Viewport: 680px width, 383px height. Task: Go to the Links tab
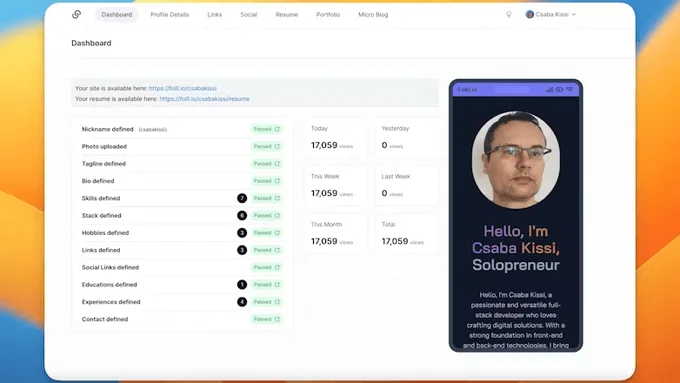[214, 14]
